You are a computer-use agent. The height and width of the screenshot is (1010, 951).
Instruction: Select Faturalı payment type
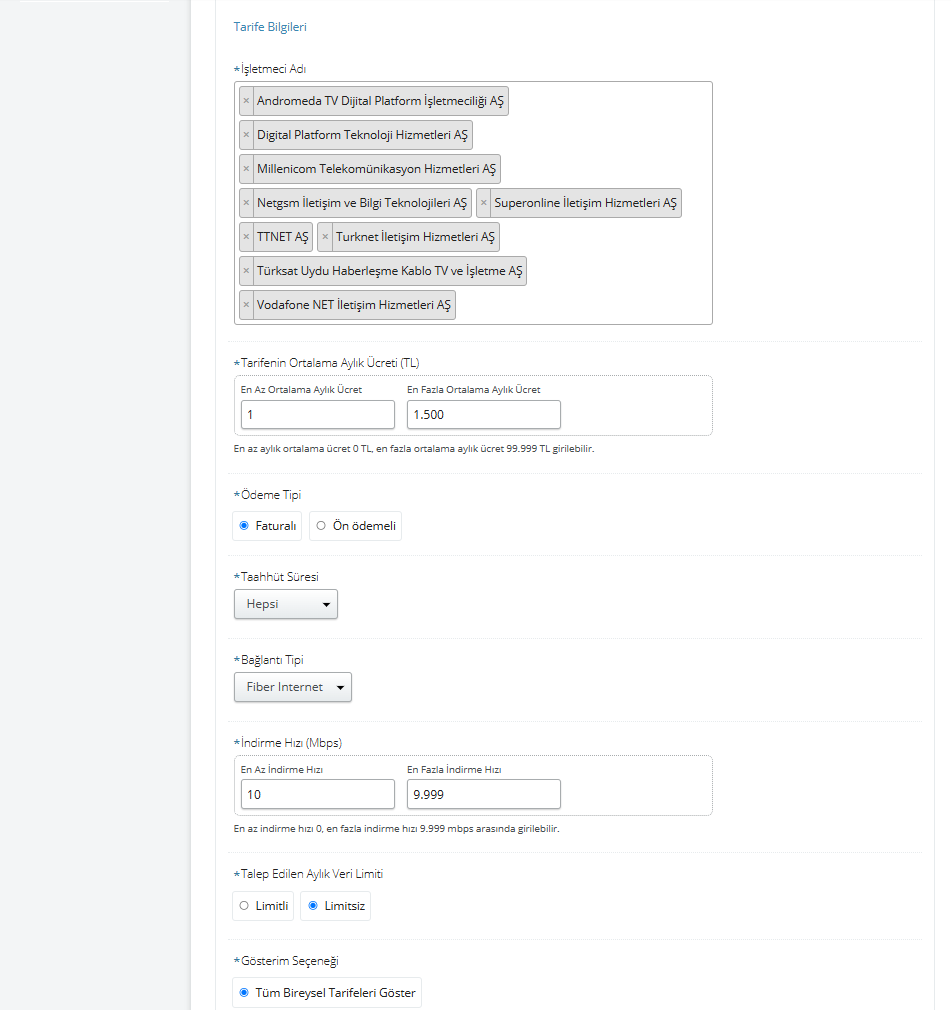[244, 526]
